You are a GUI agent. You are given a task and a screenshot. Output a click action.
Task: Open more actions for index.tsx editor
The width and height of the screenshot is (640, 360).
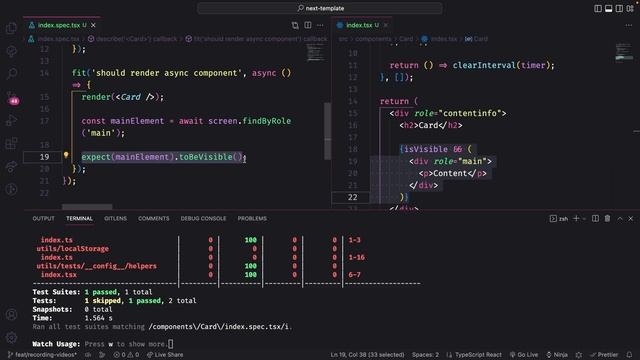tap(629, 25)
